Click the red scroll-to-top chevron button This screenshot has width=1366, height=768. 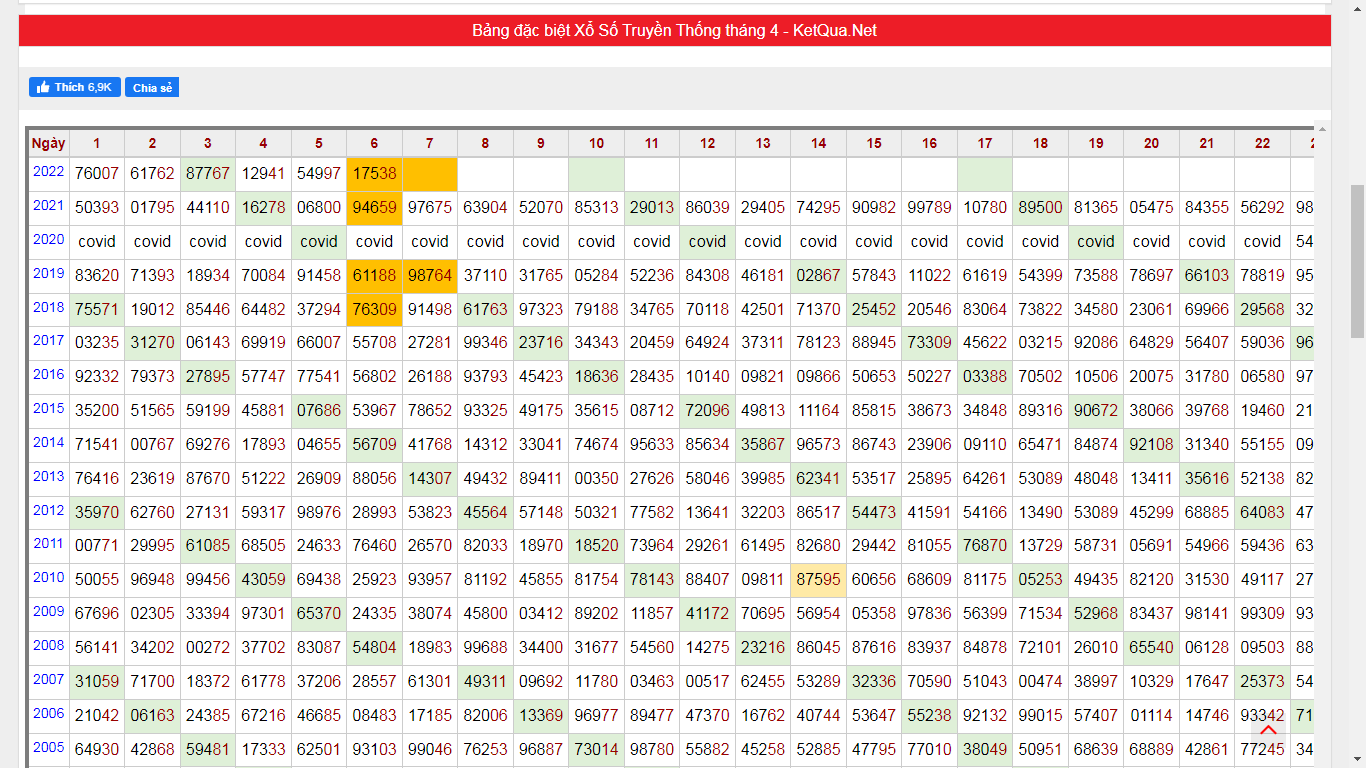click(x=1268, y=730)
